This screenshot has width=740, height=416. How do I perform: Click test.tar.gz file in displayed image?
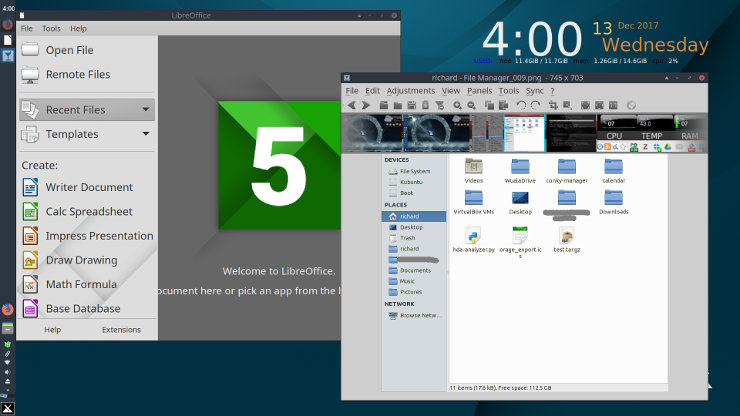click(567, 239)
